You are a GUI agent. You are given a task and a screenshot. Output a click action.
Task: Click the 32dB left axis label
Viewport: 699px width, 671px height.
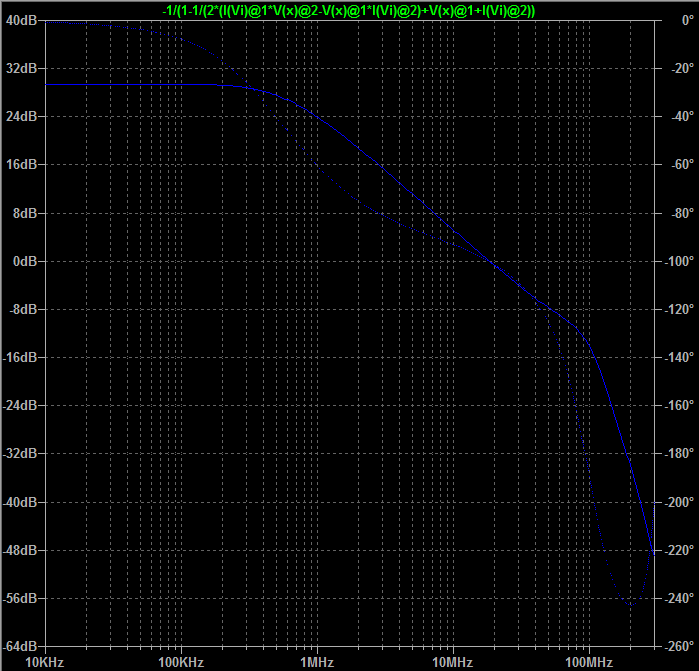(21, 68)
